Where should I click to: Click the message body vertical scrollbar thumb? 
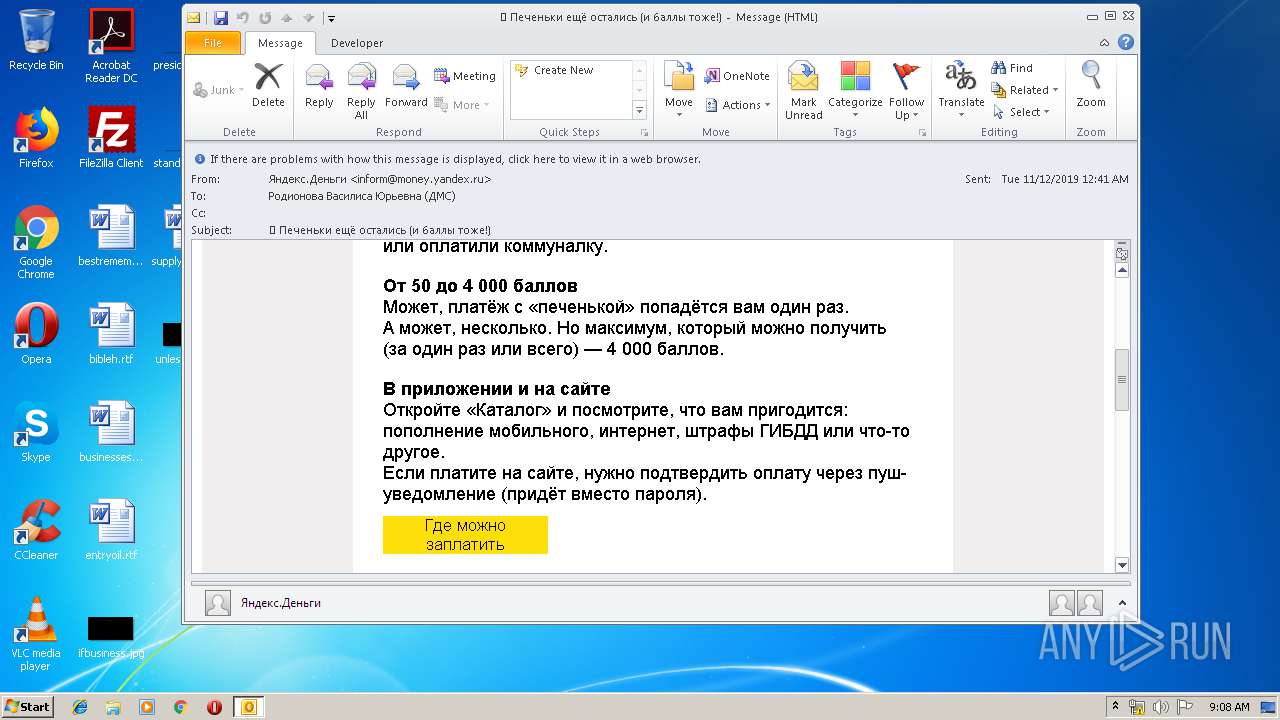coord(1122,379)
